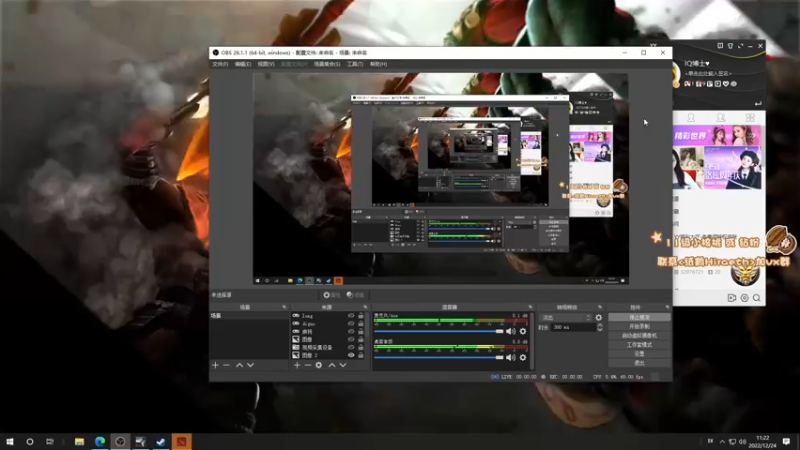Open the Windows Start menu

click(10, 441)
